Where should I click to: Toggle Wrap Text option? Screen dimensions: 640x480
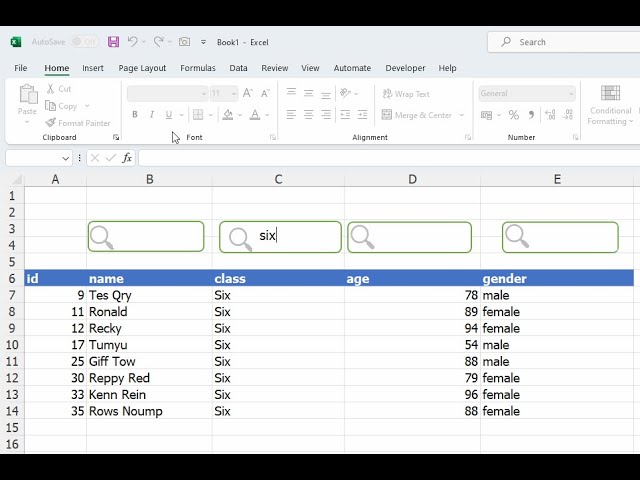405,94
